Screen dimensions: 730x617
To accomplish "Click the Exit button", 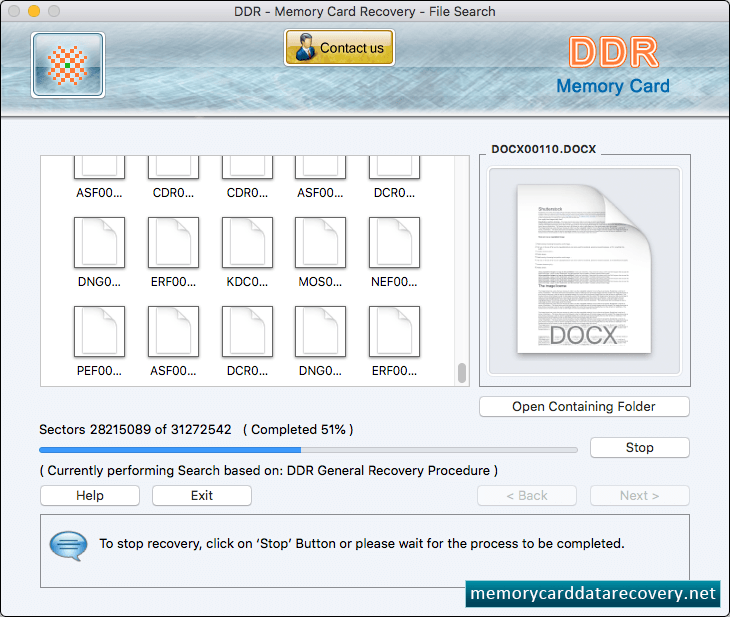I will (x=202, y=495).
